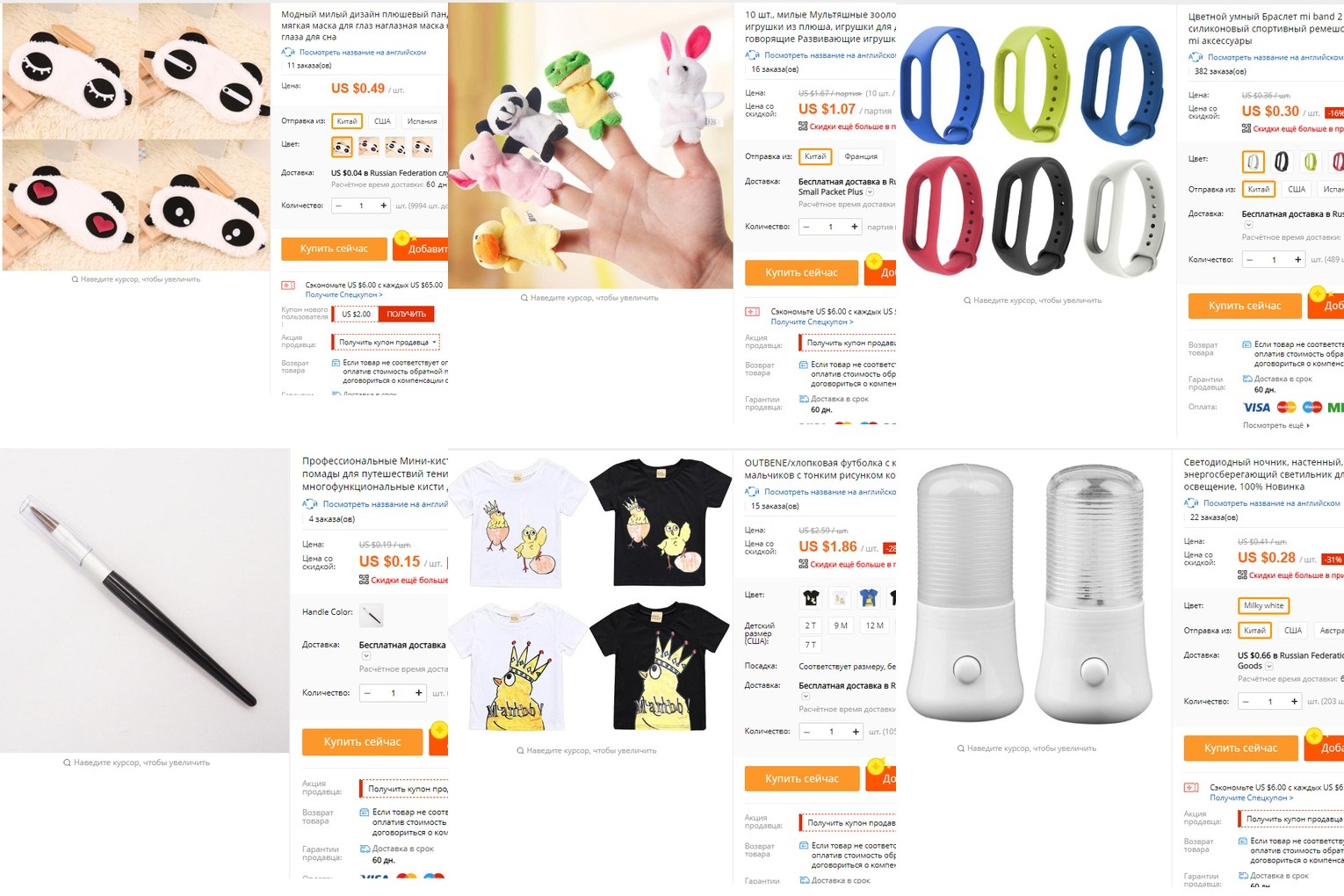
Task: Increase quantity with plus for panda mask
Action: click(384, 206)
